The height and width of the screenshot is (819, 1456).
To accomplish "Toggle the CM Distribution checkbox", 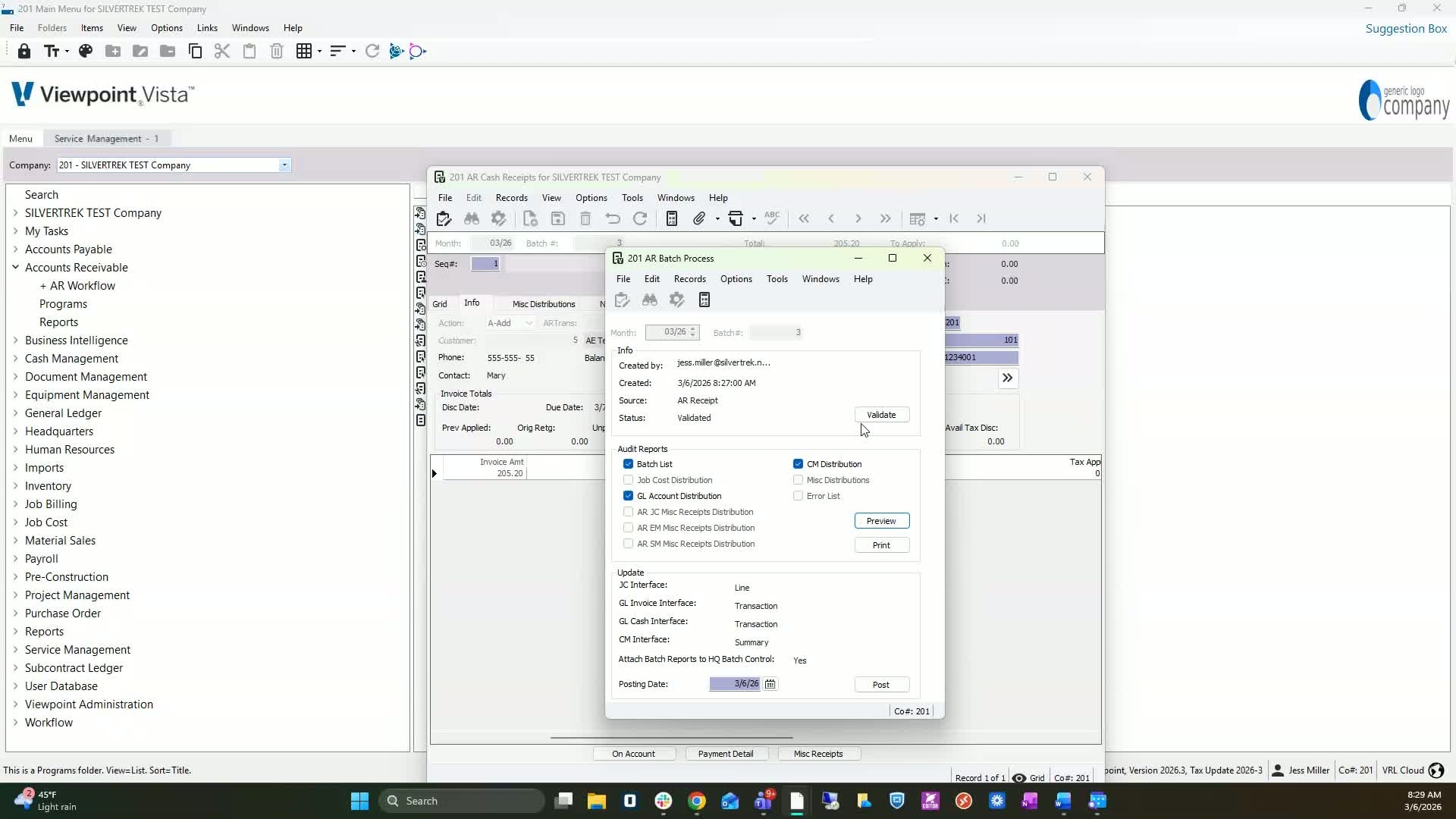I will [798, 464].
